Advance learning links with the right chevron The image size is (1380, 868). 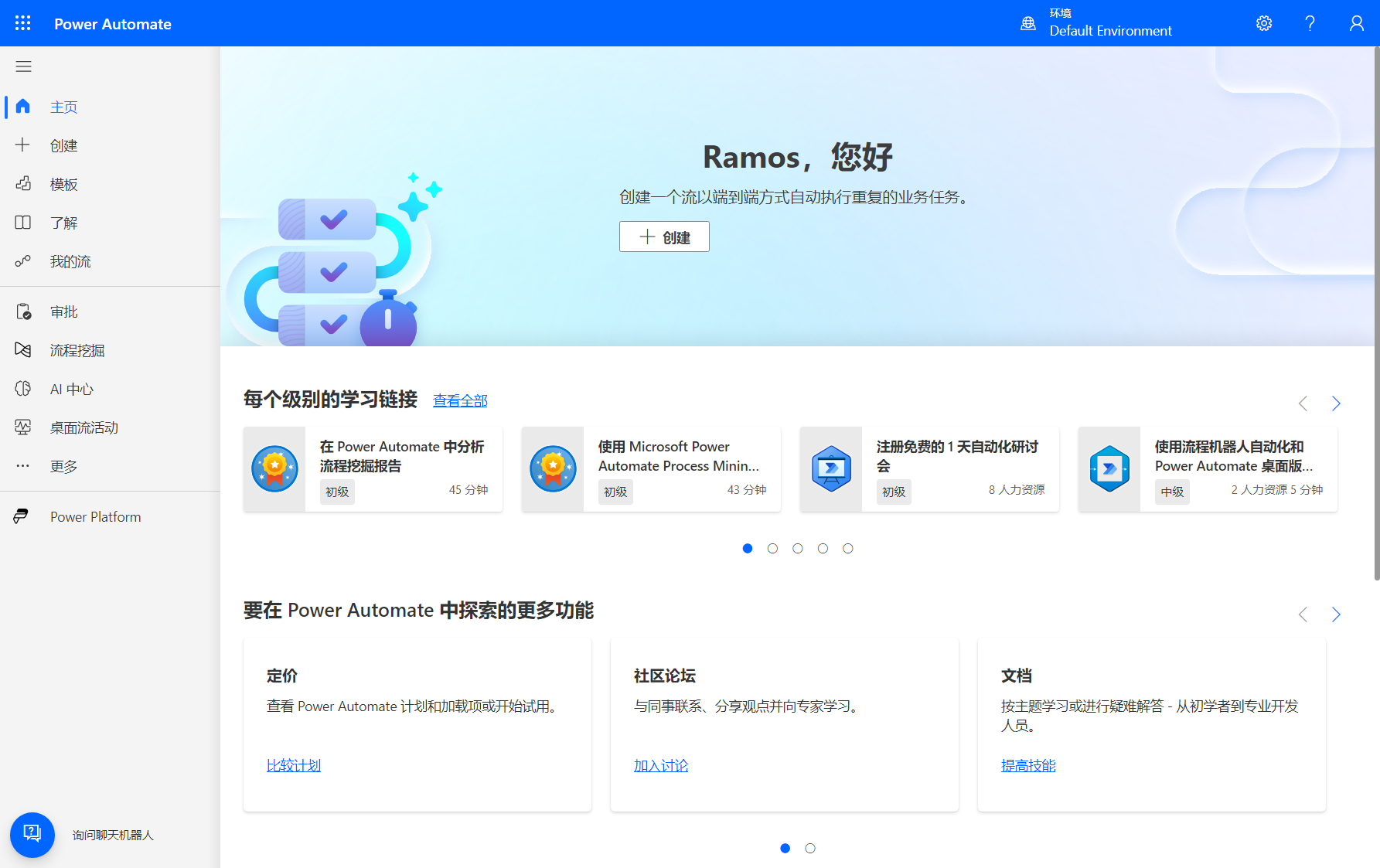(1336, 403)
